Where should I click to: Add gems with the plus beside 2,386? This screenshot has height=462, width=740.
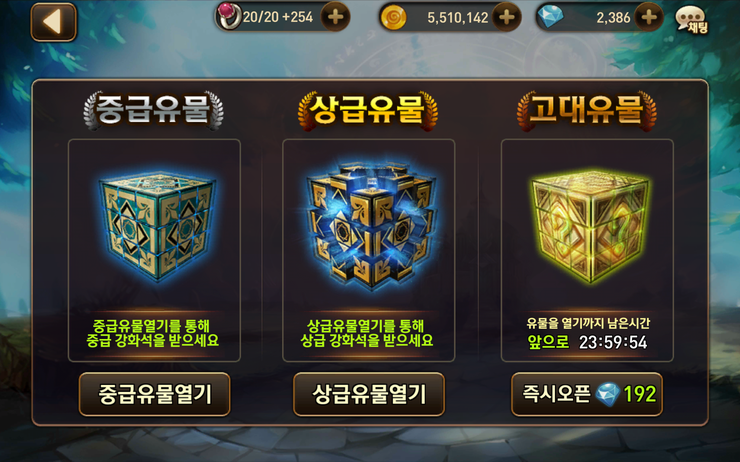(x=649, y=17)
